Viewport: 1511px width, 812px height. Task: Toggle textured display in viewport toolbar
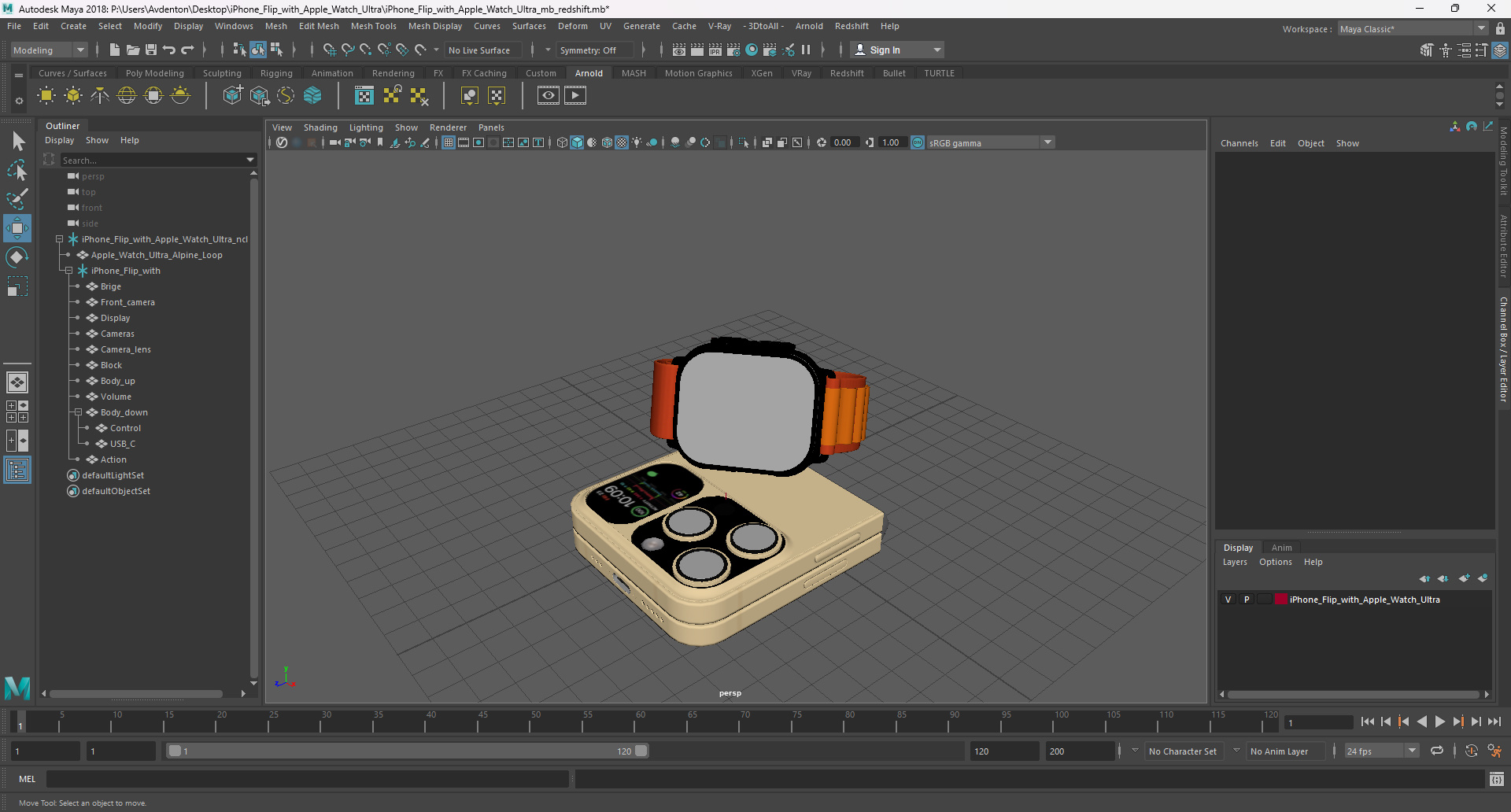pos(622,142)
